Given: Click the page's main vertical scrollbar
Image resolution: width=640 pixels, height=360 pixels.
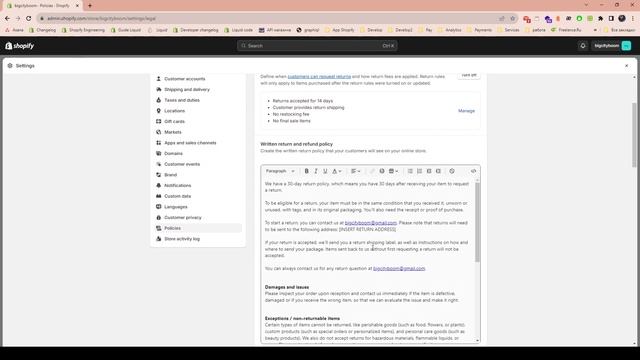Looking at the screenshot, I should click(634, 135).
